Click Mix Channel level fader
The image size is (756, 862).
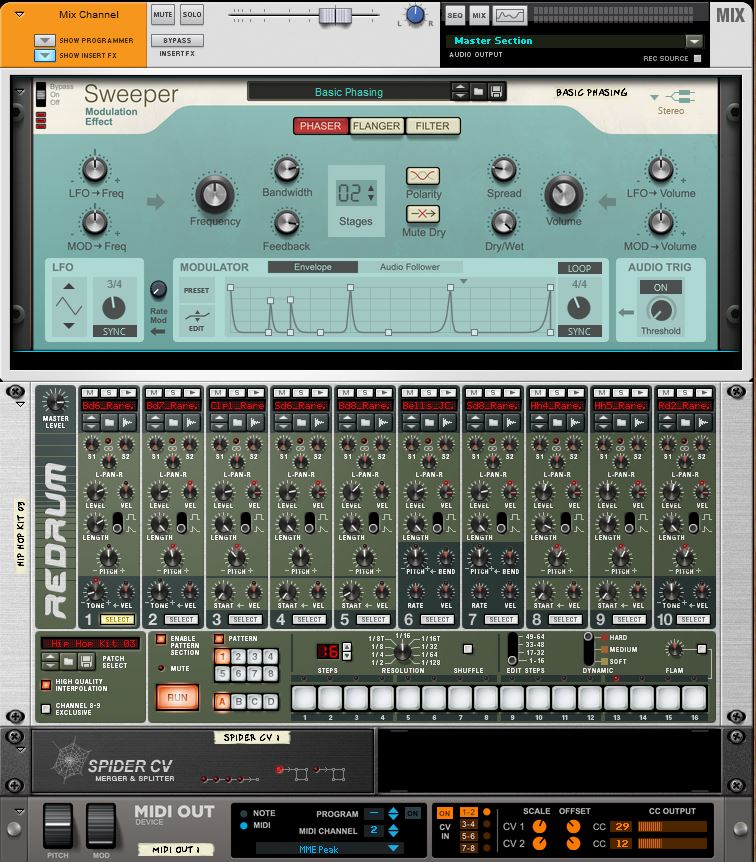(x=335, y=15)
